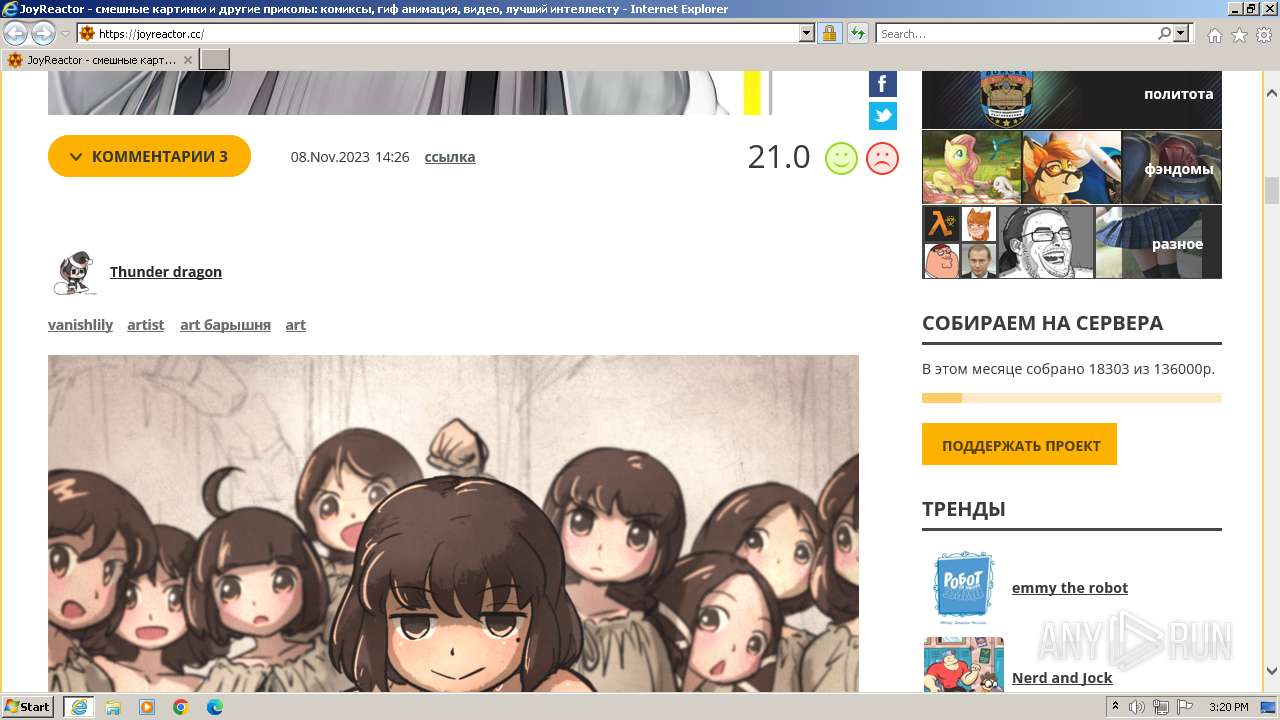Click scrollbar up arrow
The height and width of the screenshot is (720, 1280).
[1272, 93]
